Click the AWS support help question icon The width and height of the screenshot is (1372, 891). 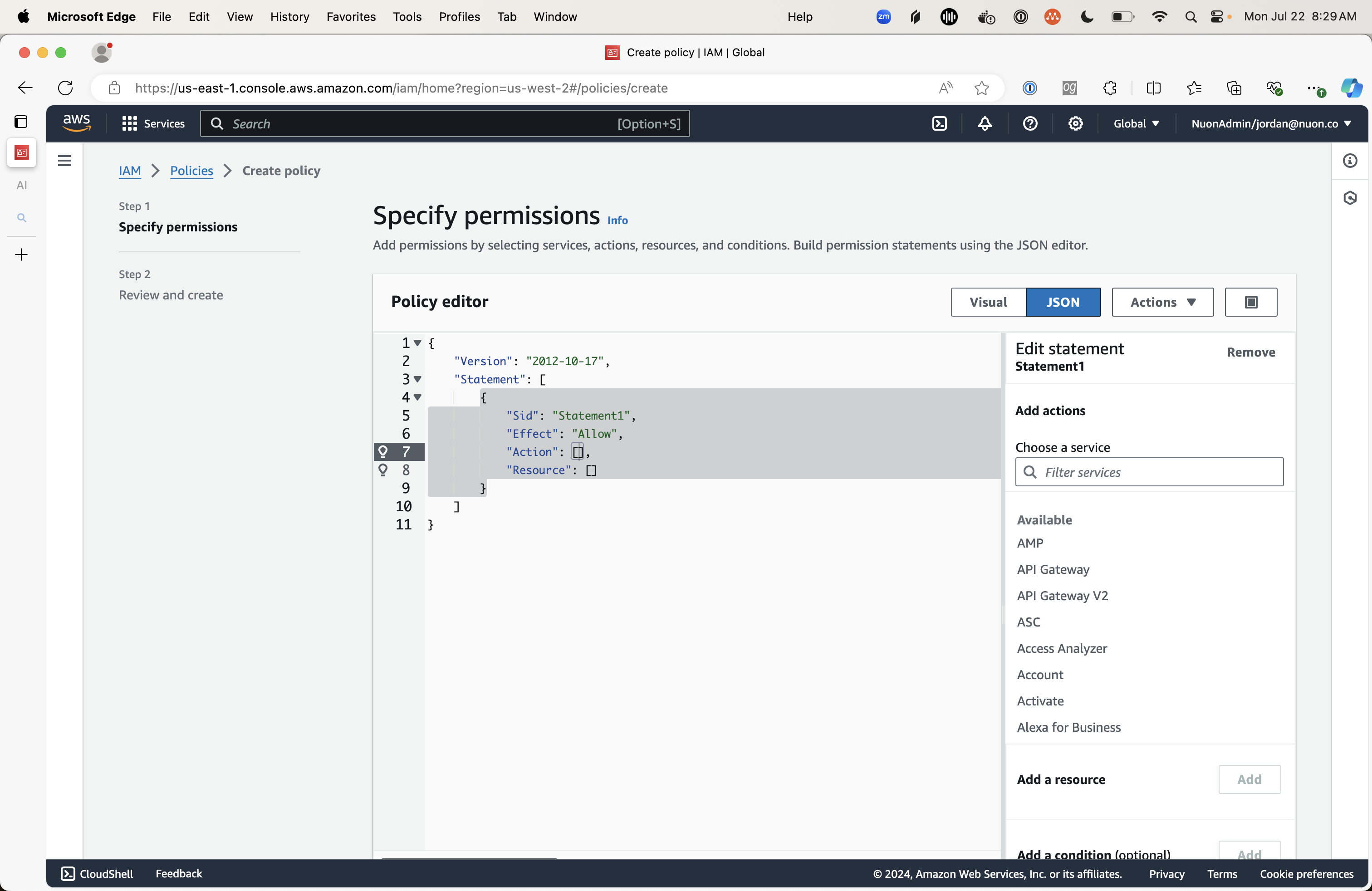click(1030, 123)
